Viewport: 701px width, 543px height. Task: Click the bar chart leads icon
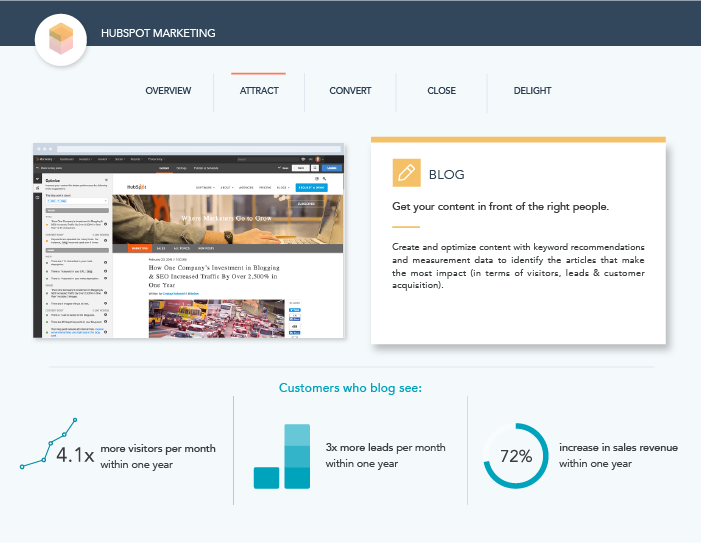click(282, 456)
